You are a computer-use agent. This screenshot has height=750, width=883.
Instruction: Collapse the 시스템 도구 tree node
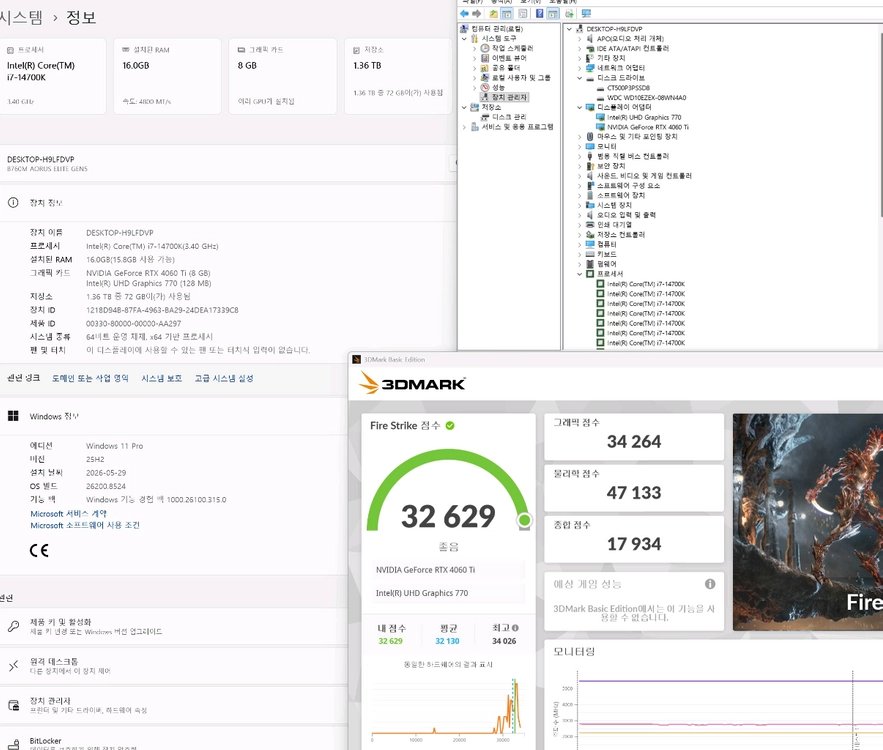464,39
